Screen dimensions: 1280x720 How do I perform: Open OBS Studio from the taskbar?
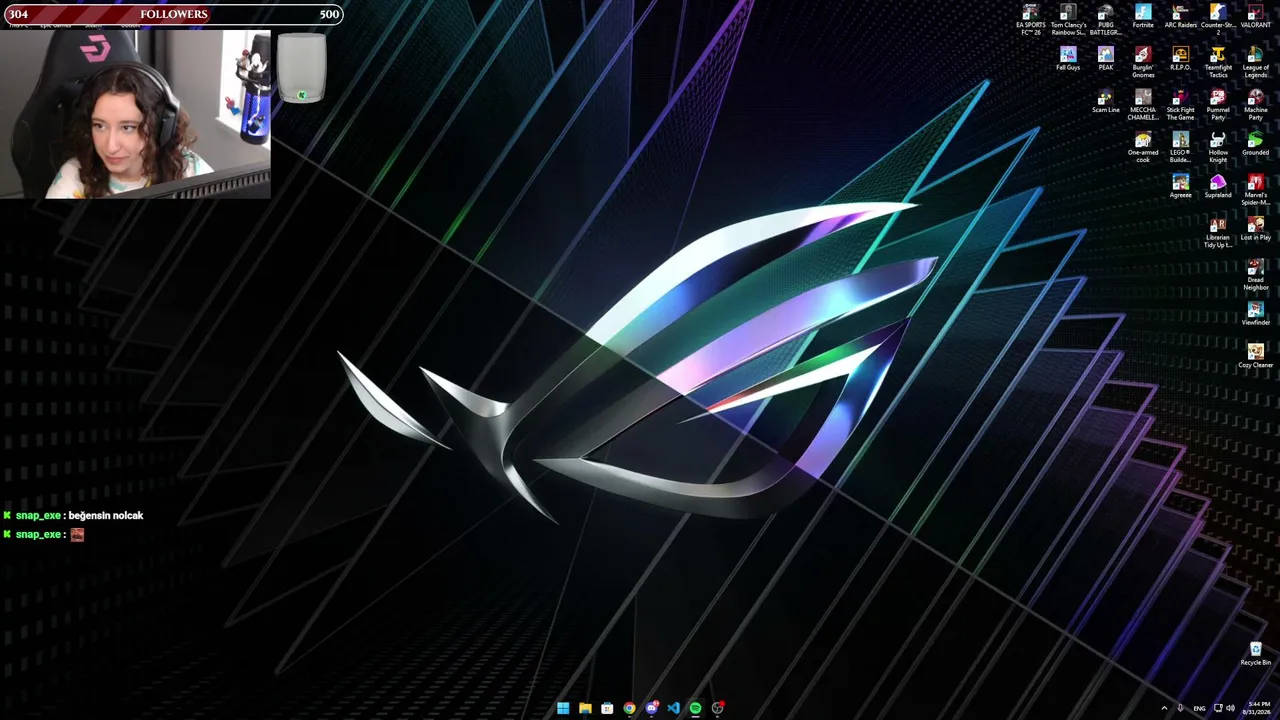tap(717, 708)
